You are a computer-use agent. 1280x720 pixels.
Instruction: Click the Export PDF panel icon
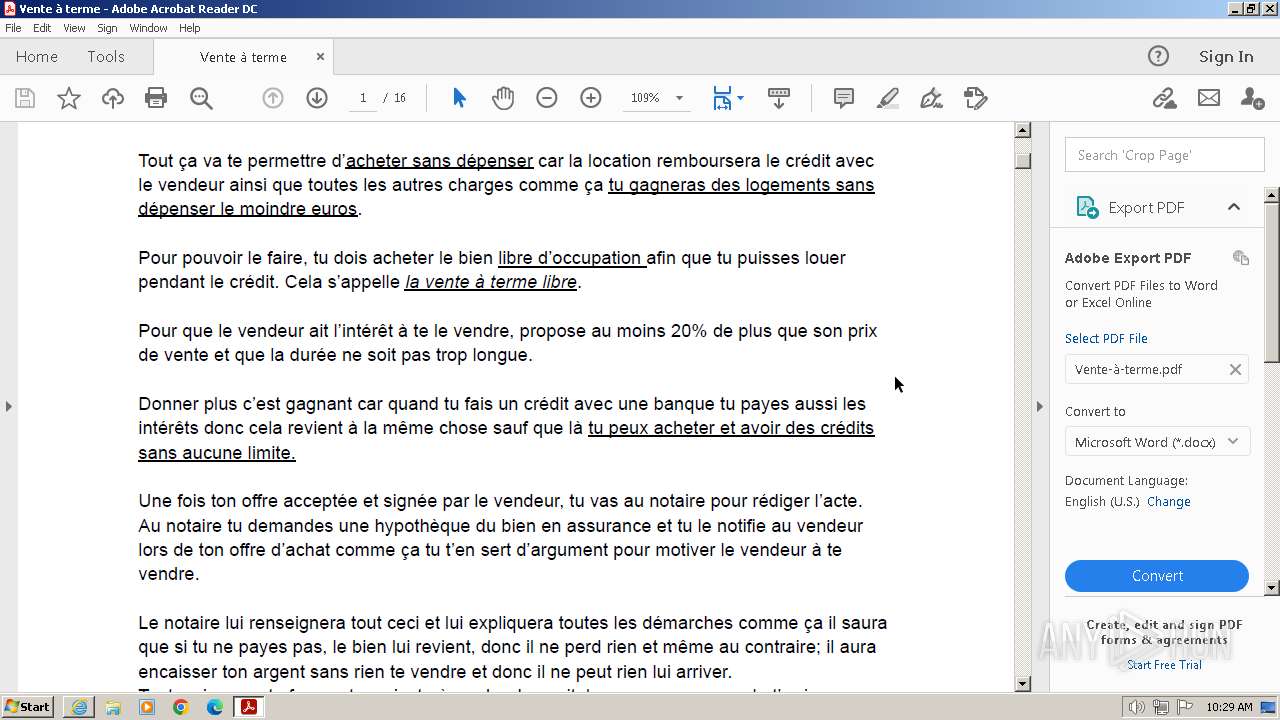point(1087,207)
